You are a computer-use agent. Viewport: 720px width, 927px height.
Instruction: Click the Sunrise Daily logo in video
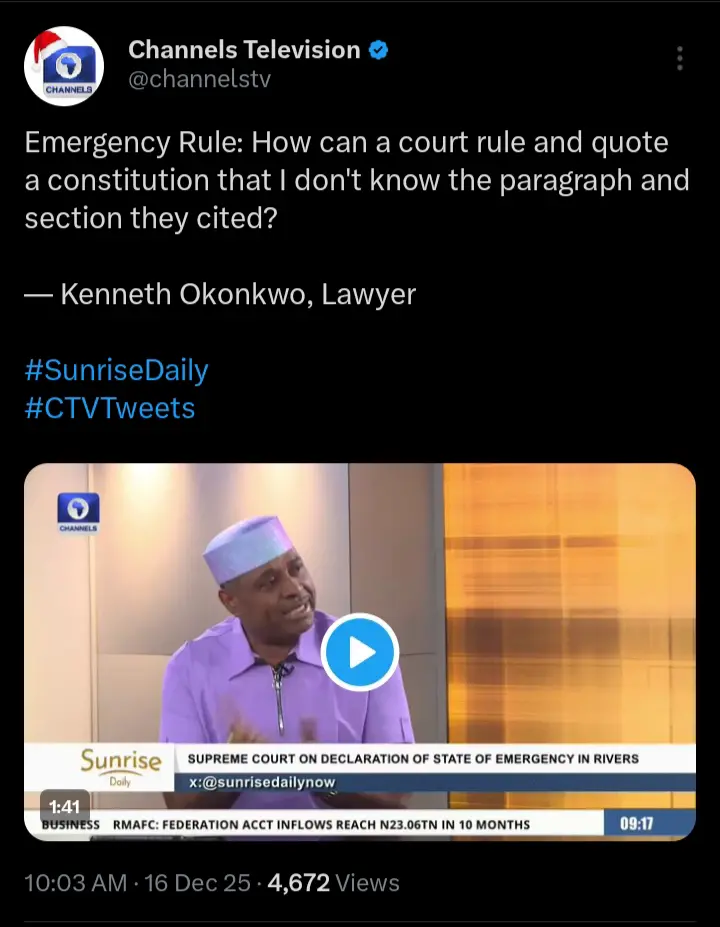[121, 767]
